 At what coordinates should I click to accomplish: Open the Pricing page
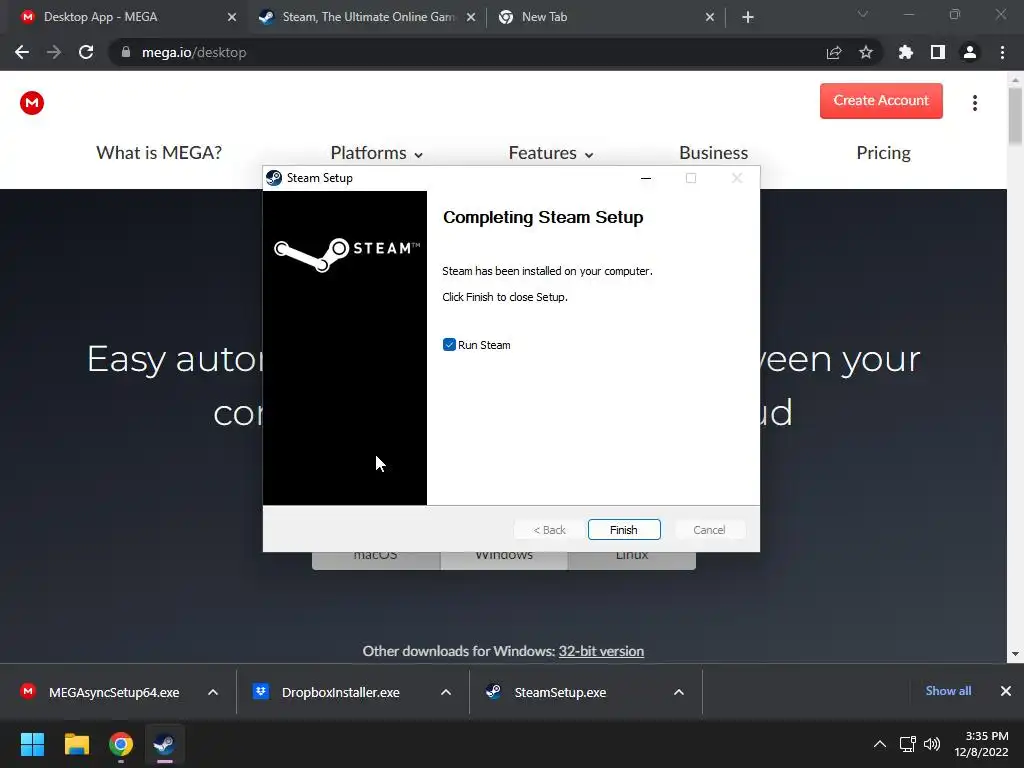(x=883, y=153)
